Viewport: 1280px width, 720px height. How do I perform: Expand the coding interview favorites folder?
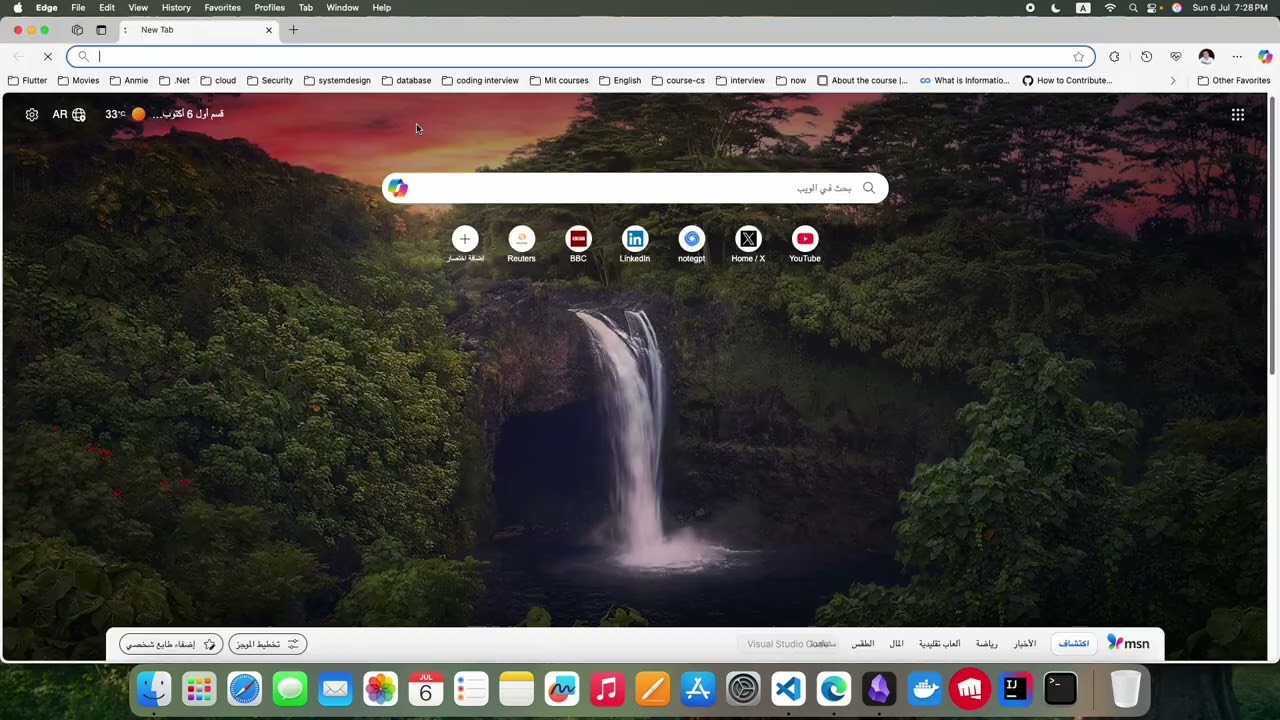coord(480,80)
